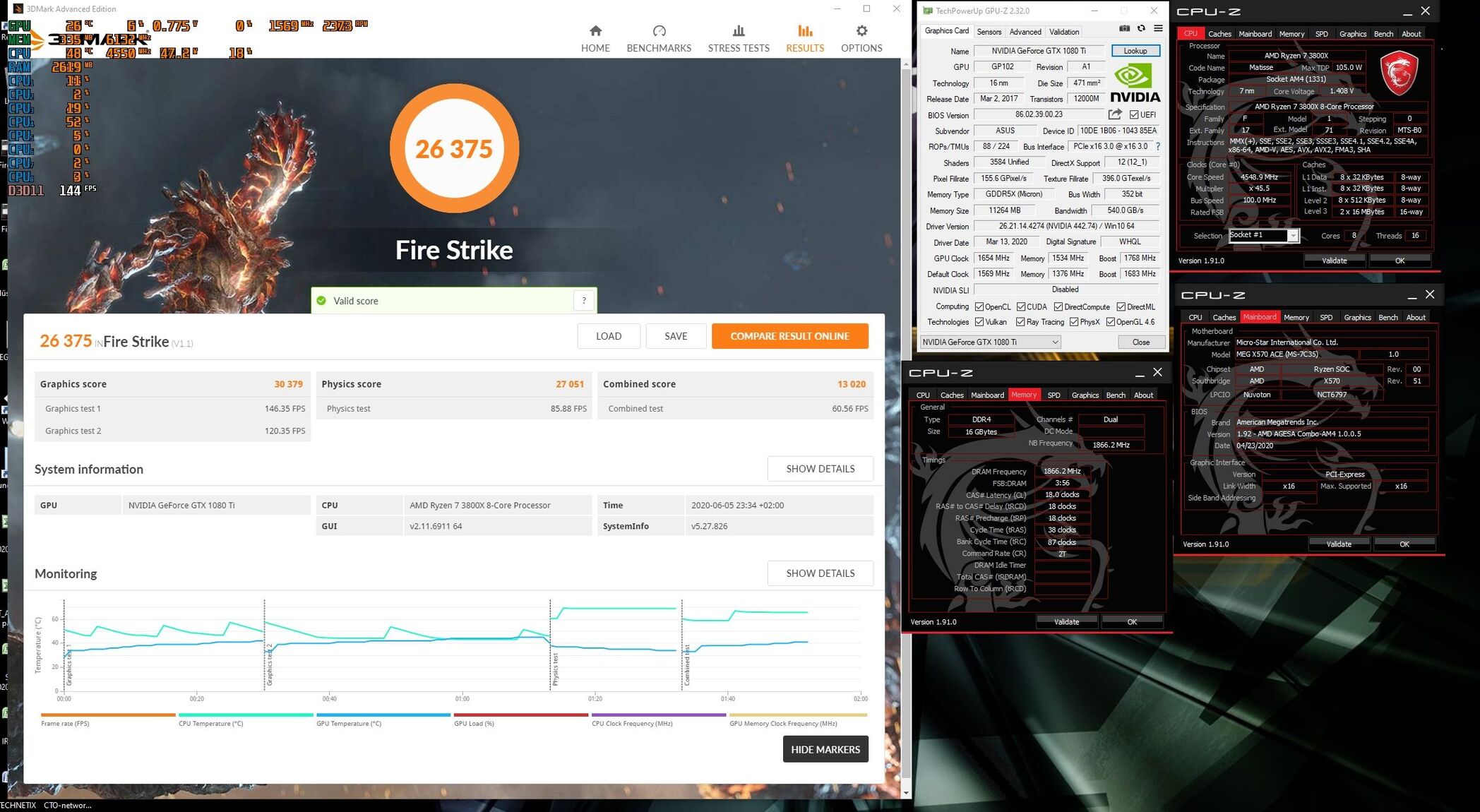Open SPD tab in the CPU-Z Memory window
Image resolution: width=1480 pixels, height=812 pixels.
1054,395
